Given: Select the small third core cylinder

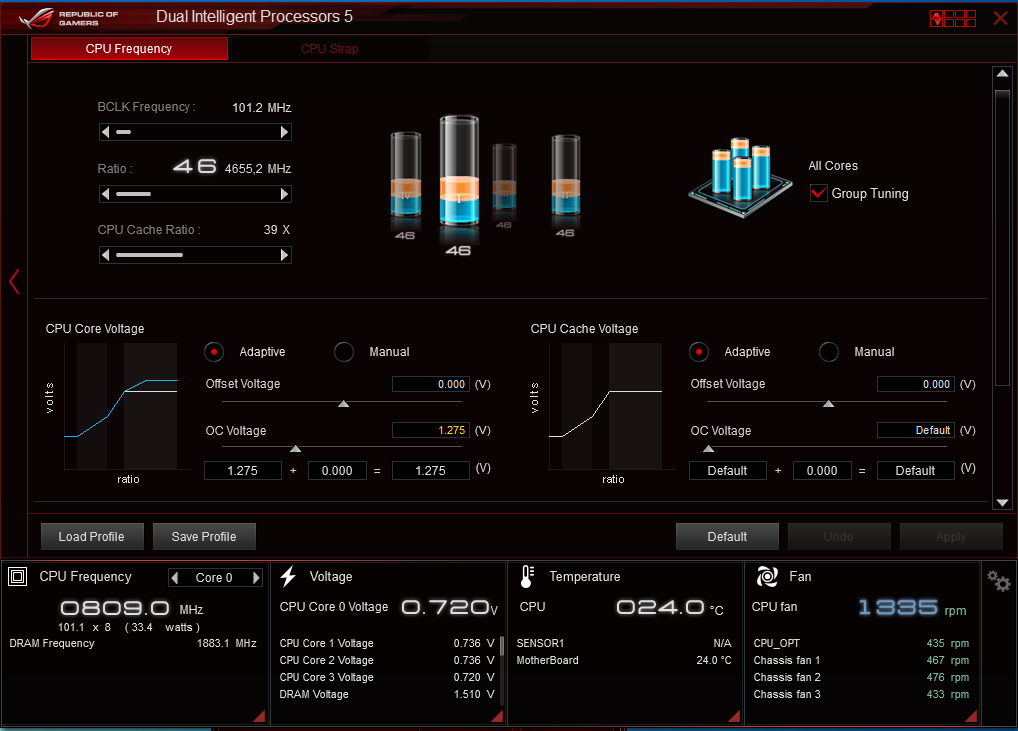Looking at the screenshot, I should [504, 177].
